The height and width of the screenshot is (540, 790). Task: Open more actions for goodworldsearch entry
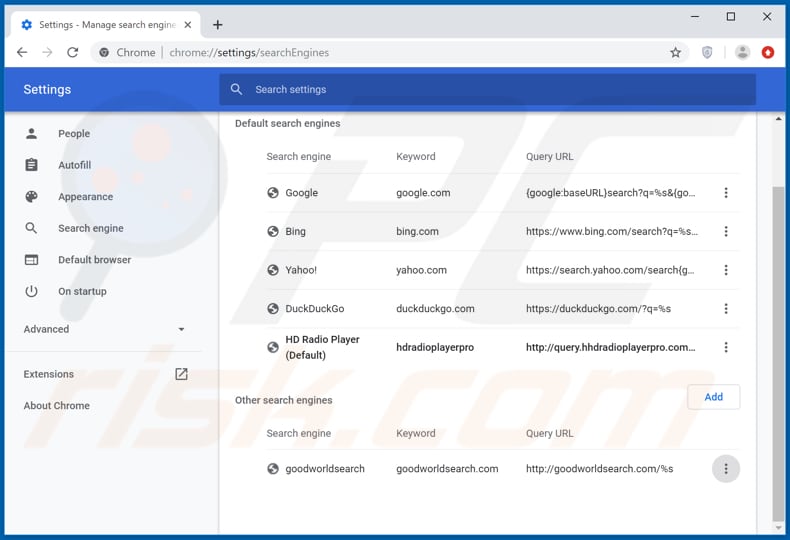(x=726, y=468)
